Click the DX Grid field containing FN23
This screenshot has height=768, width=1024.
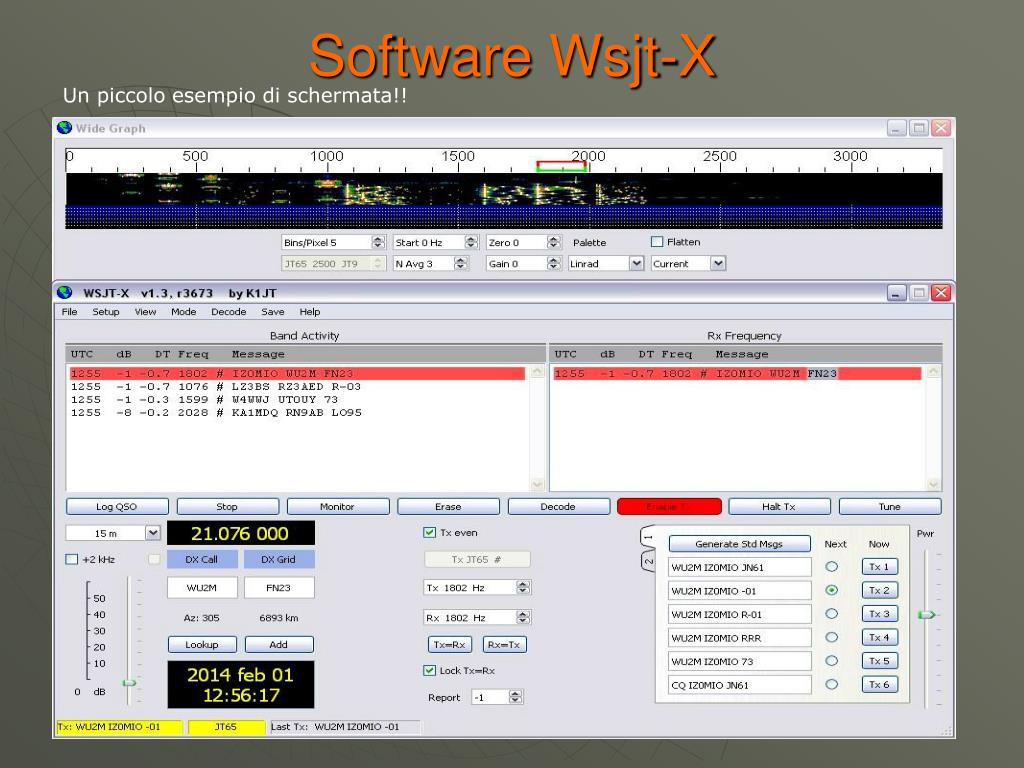[x=279, y=588]
